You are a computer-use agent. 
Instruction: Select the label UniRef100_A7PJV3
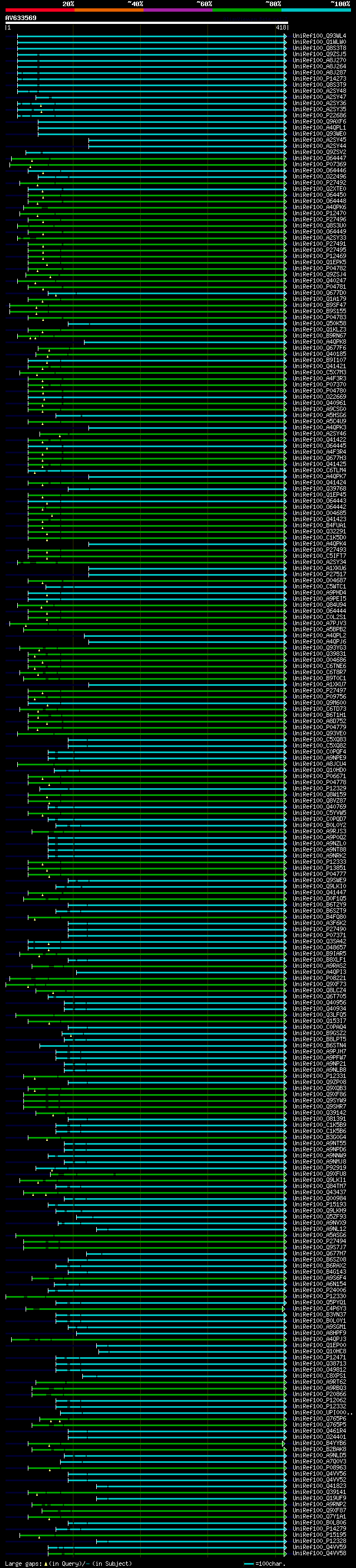pos(319,624)
